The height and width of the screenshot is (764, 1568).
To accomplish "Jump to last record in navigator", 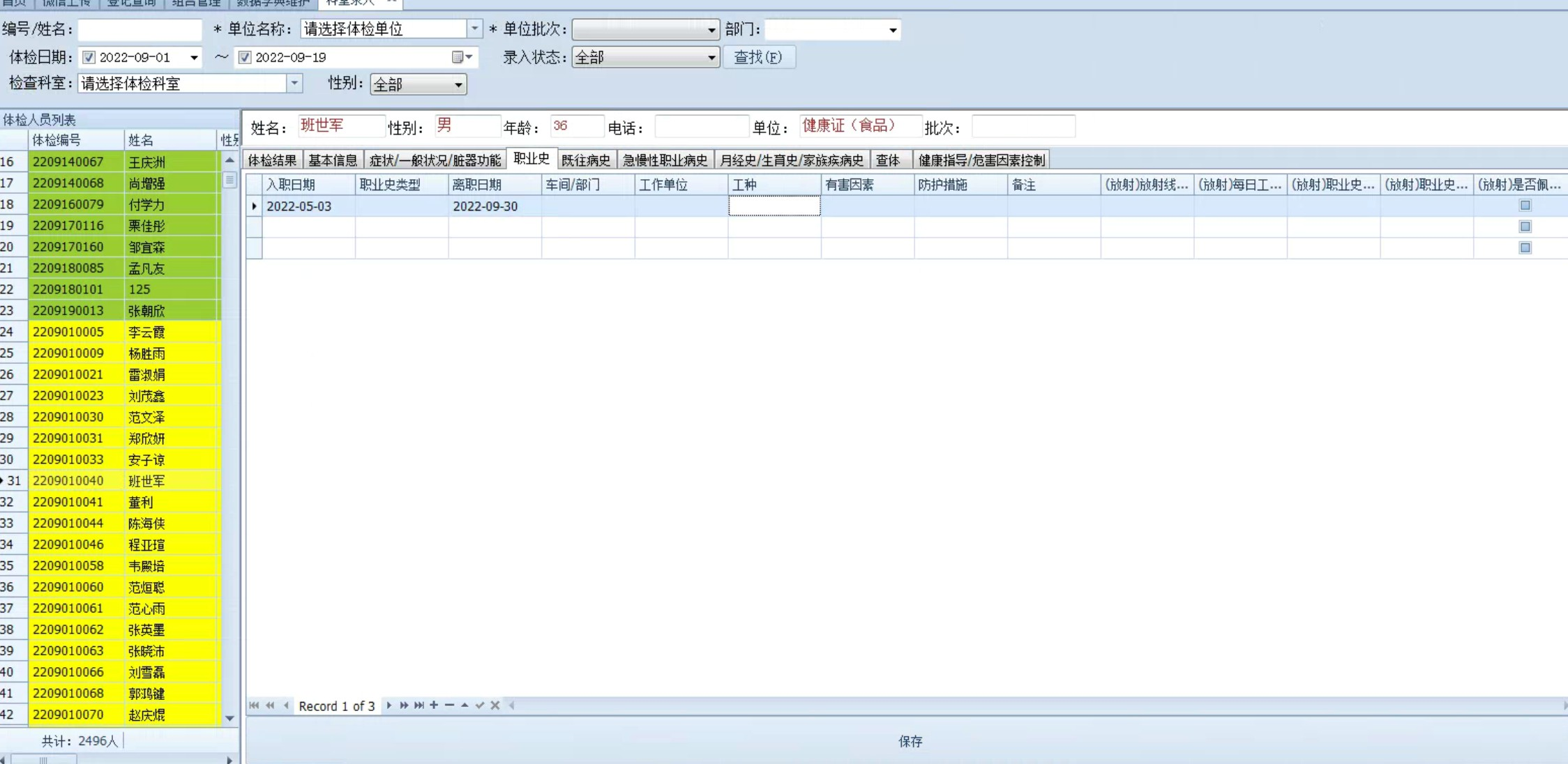I will 419,705.
